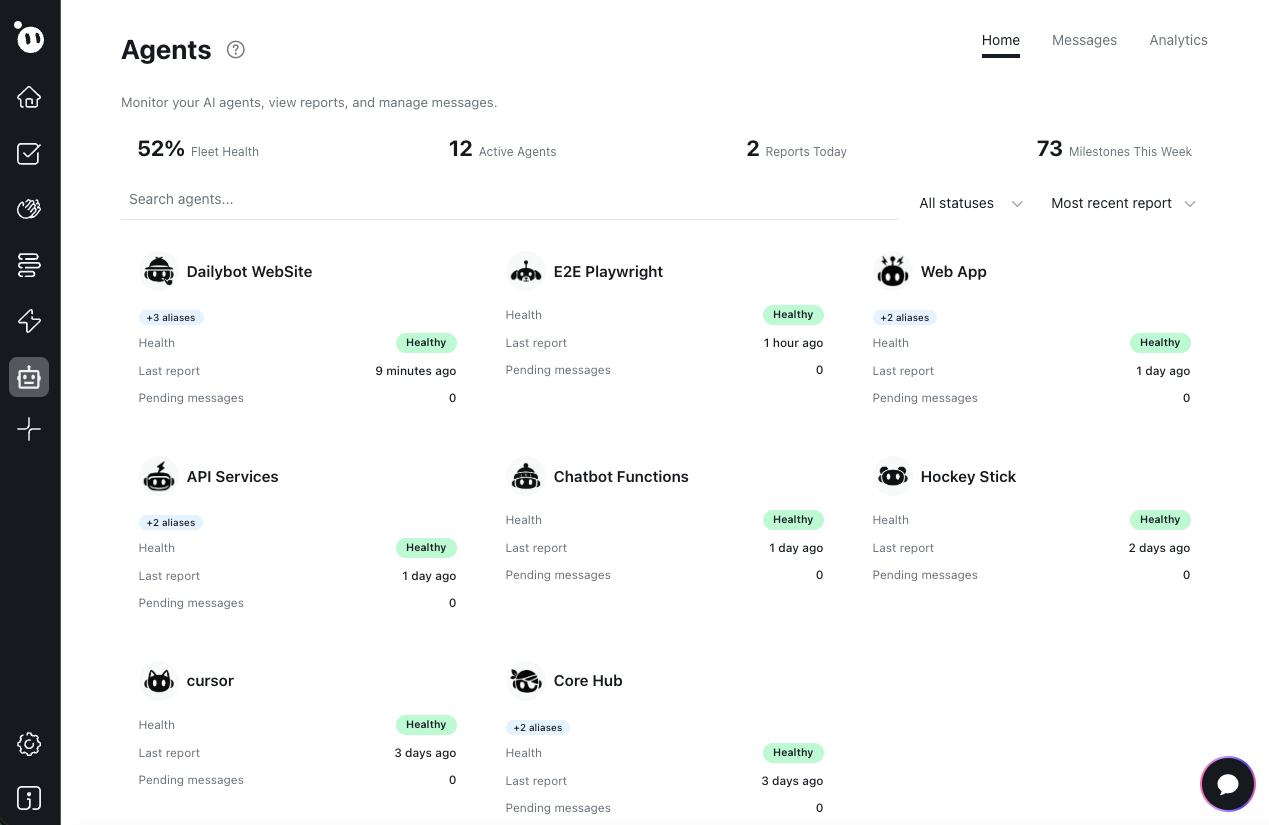The width and height of the screenshot is (1269, 825).
Task: Open the Most recent report sort dropdown
Action: (1122, 203)
